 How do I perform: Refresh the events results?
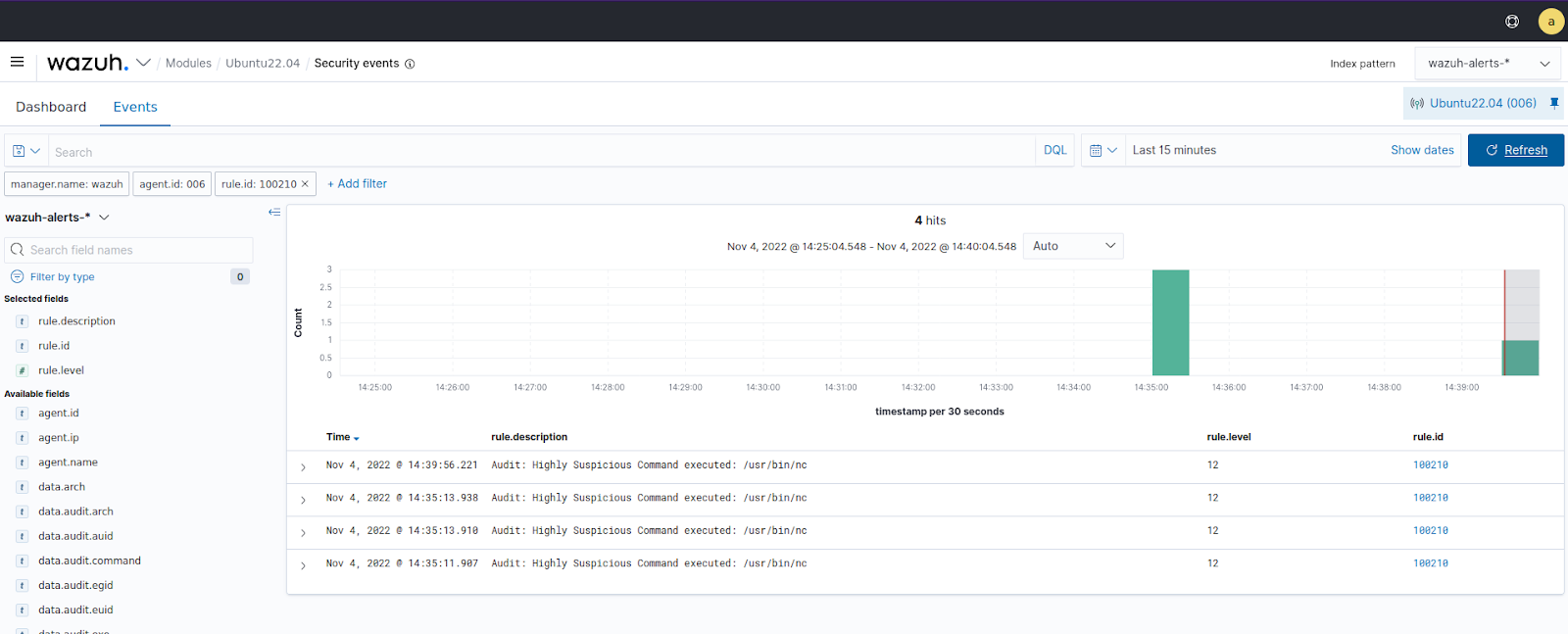tap(1515, 150)
